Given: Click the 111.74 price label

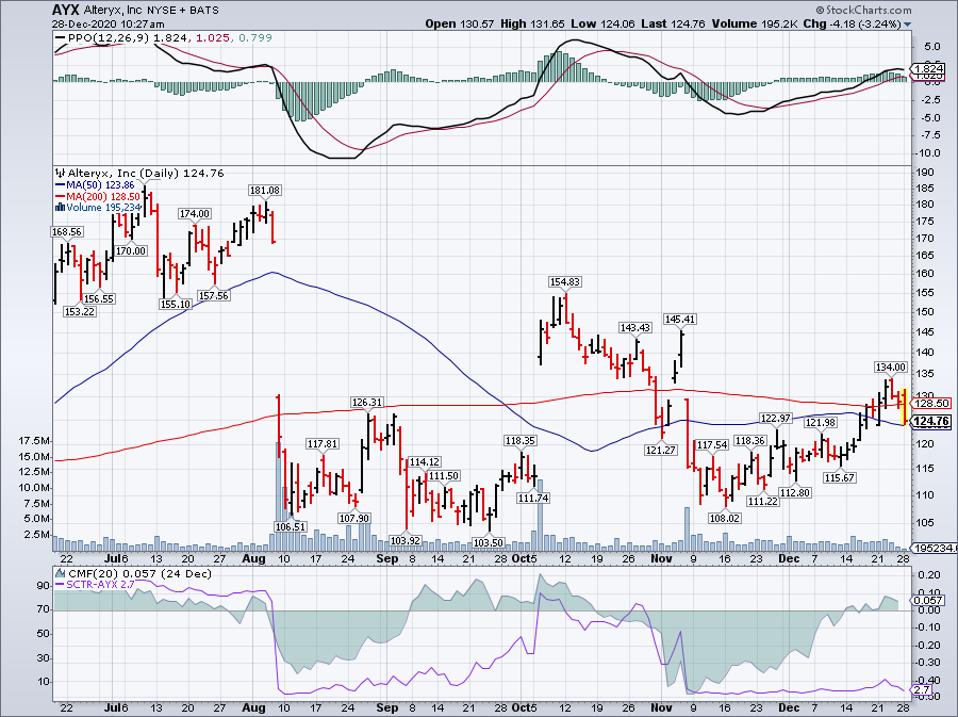Looking at the screenshot, I should pyautogui.click(x=533, y=498).
